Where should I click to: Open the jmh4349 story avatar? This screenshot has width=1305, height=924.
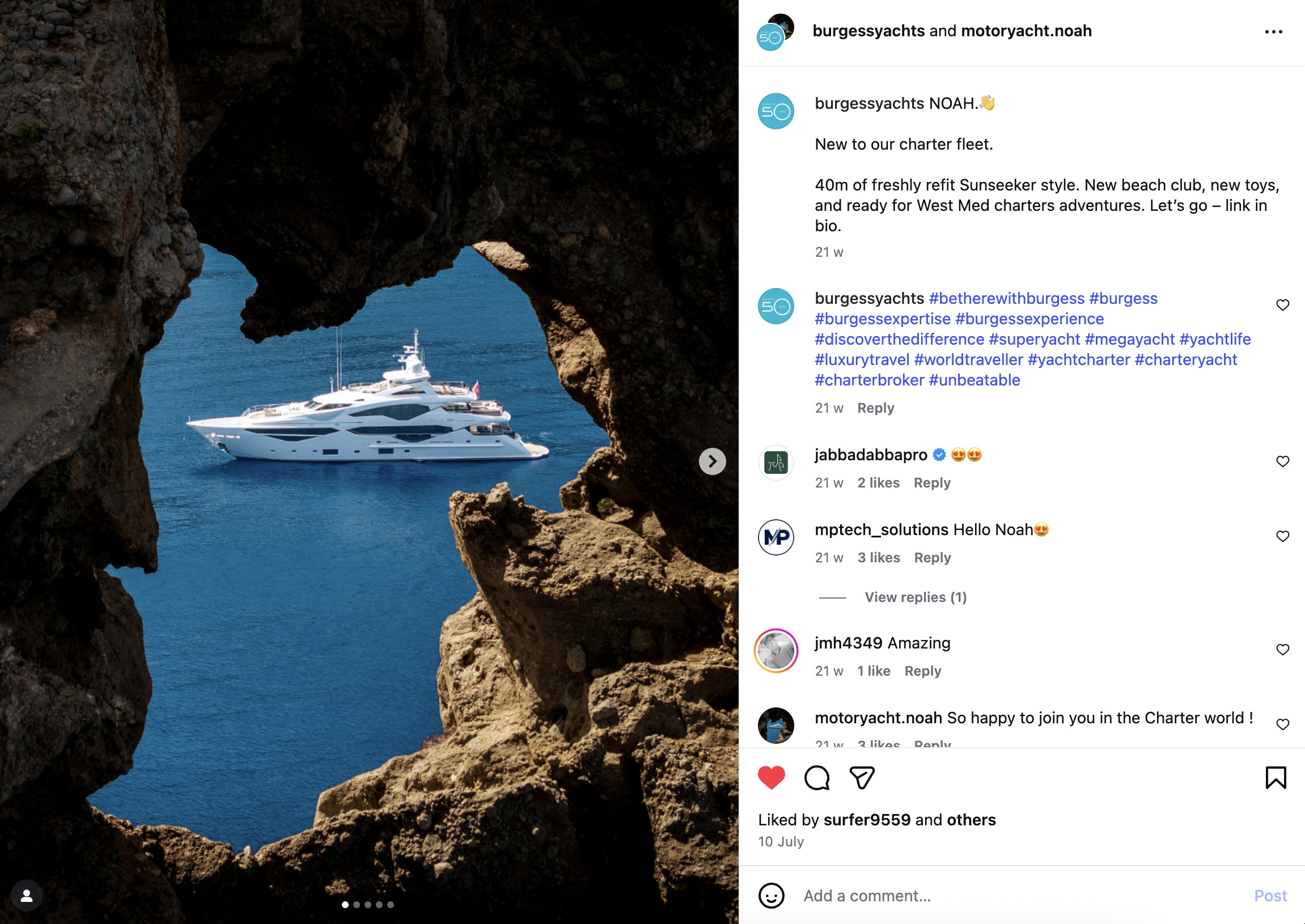click(x=776, y=651)
